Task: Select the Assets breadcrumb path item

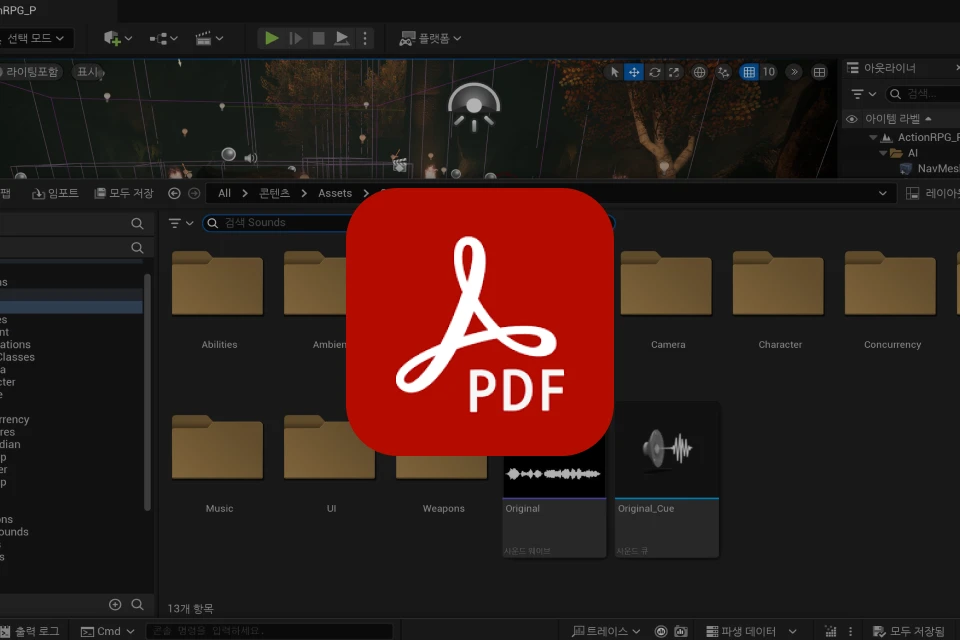Action: [x=335, y=194]
